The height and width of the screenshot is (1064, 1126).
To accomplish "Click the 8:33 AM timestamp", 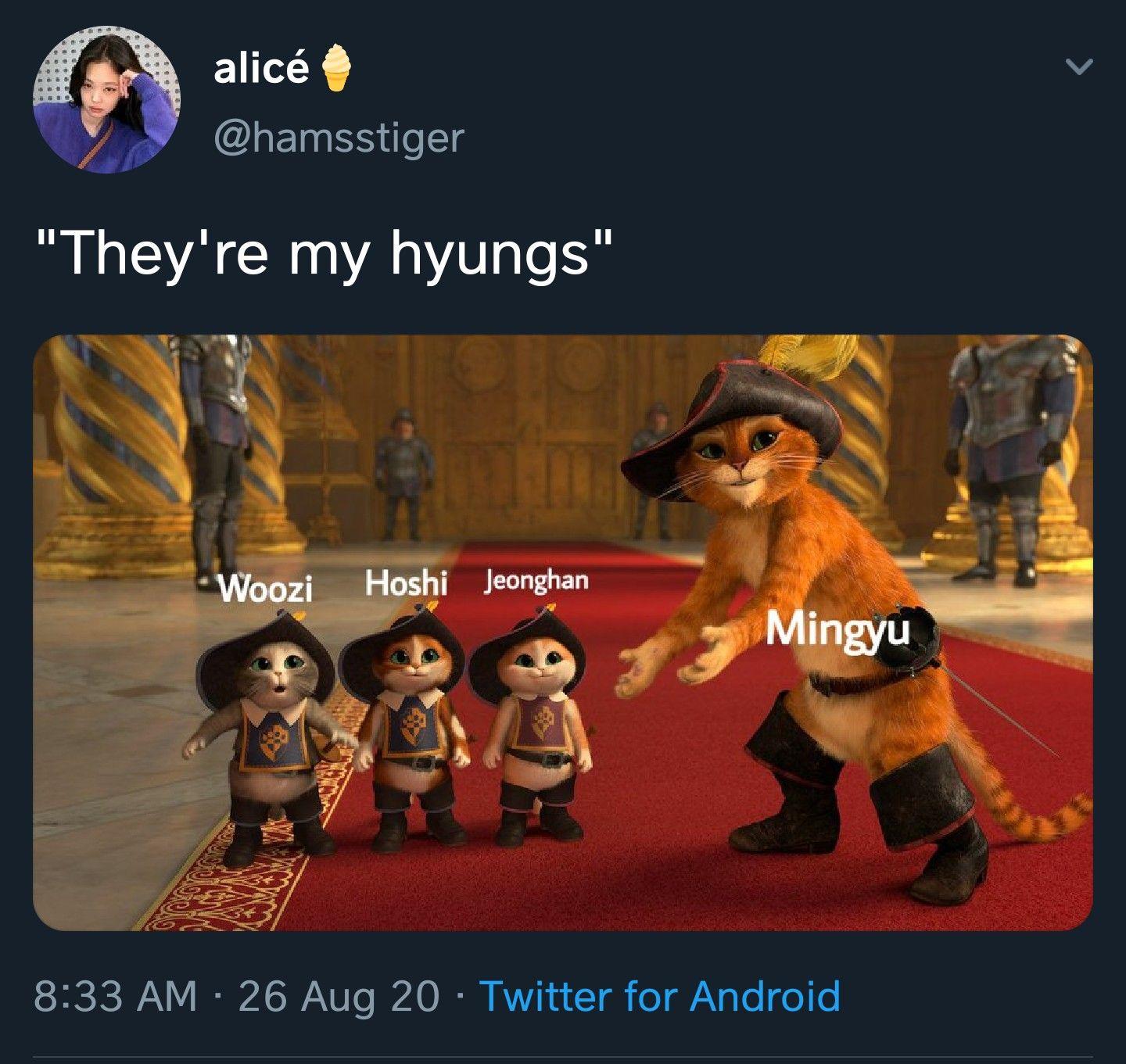I will 116,996.
